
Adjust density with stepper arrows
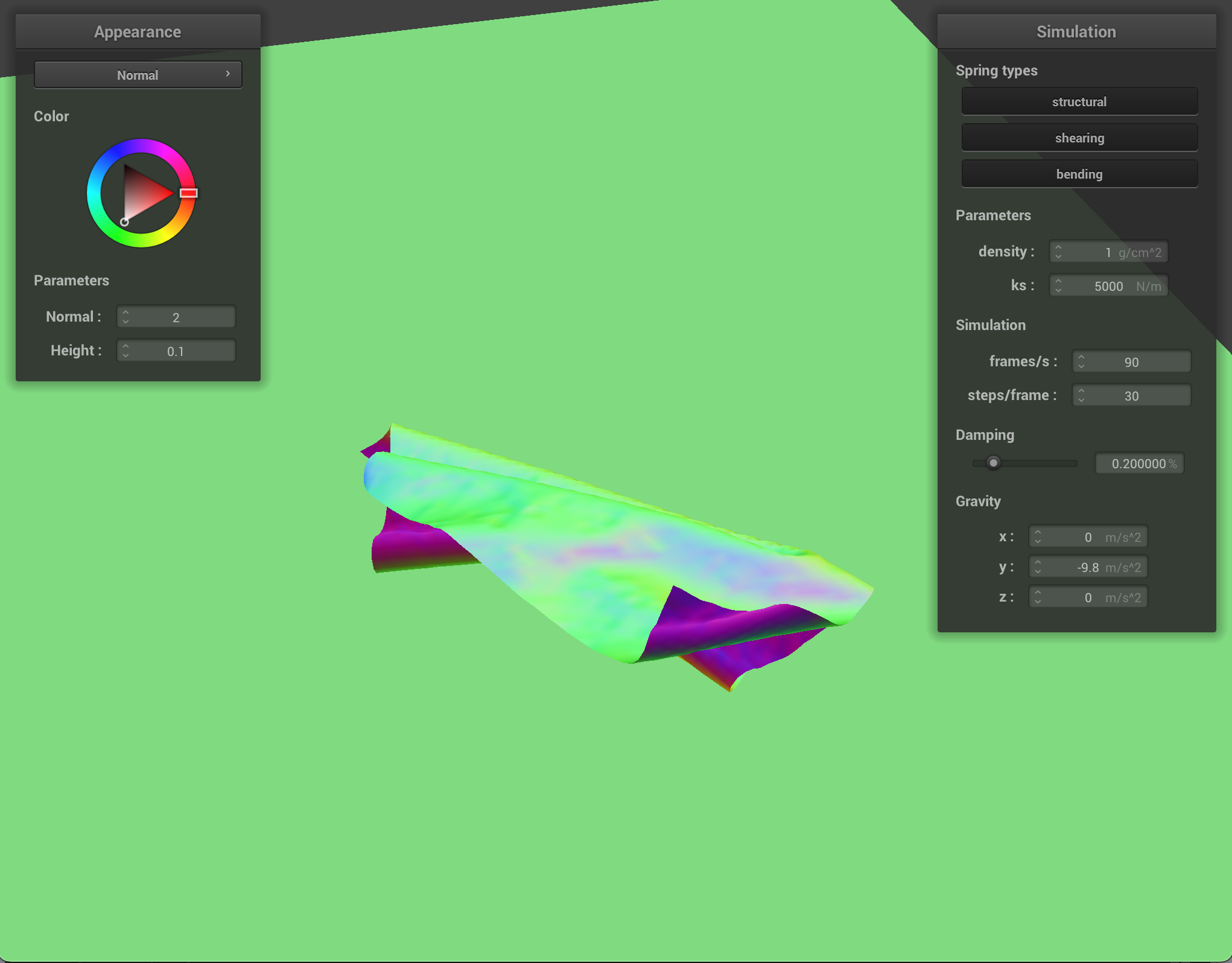click(x=1058, y=252)
